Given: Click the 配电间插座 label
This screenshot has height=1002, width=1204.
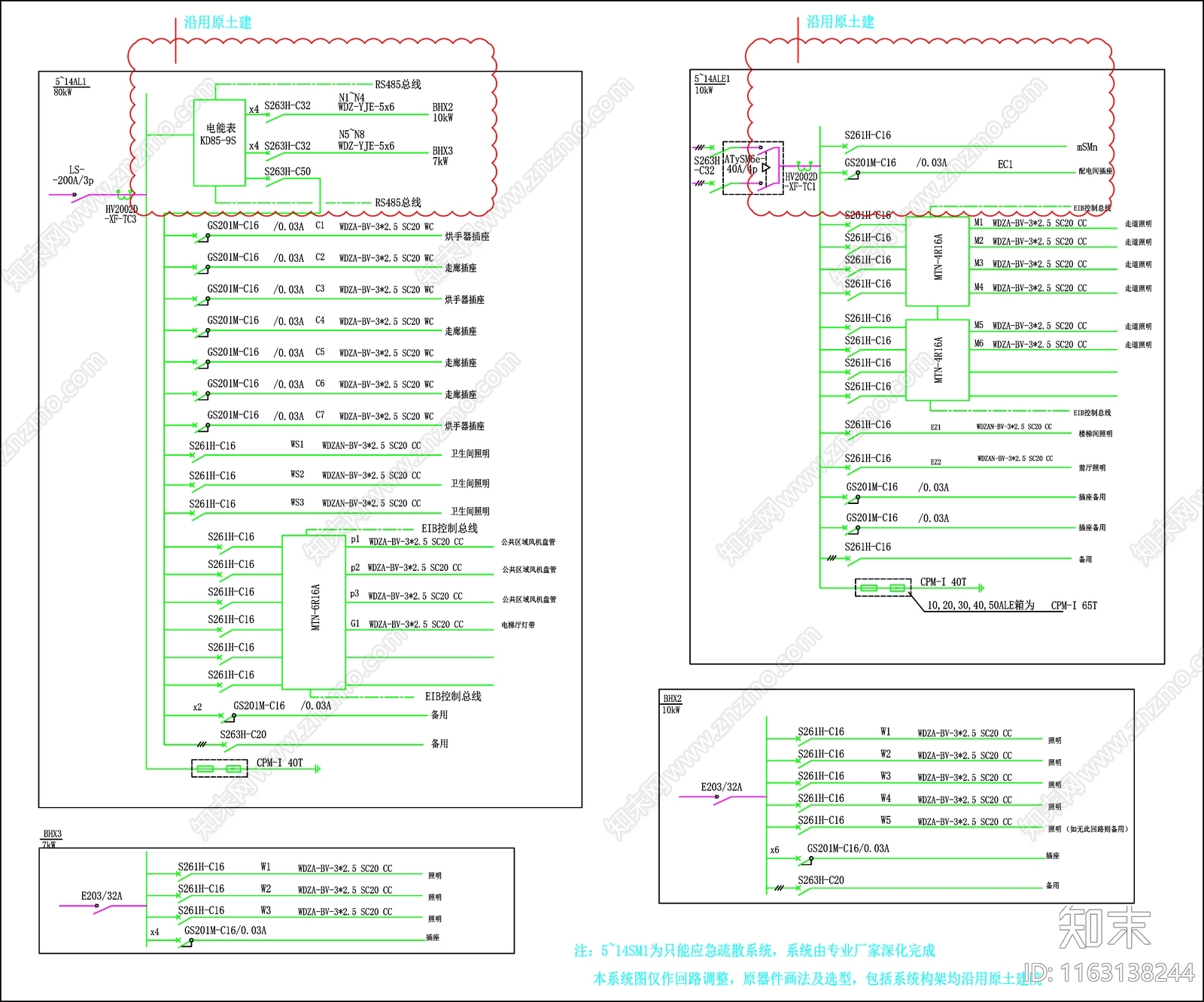Looking at the screenshot, I should click(1096, 172).
